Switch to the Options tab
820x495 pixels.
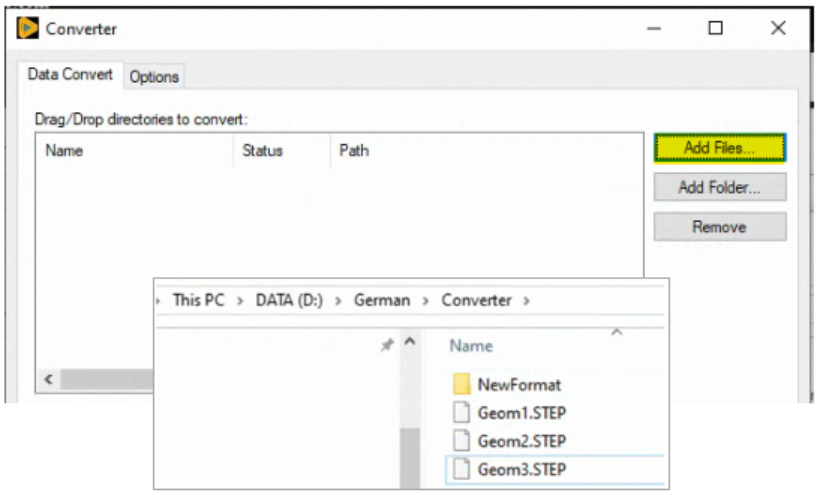pos(154,77)
